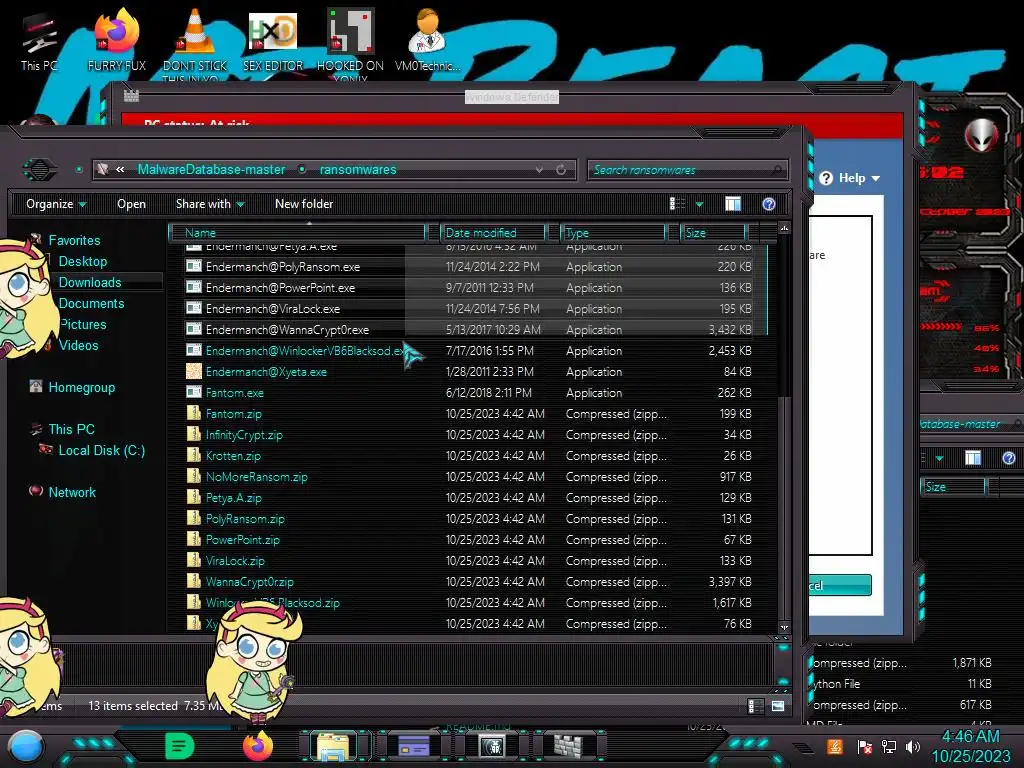The image size is (1024, 768).
Task: Select the file PowerPoint.zip
Action: point(468,540)
